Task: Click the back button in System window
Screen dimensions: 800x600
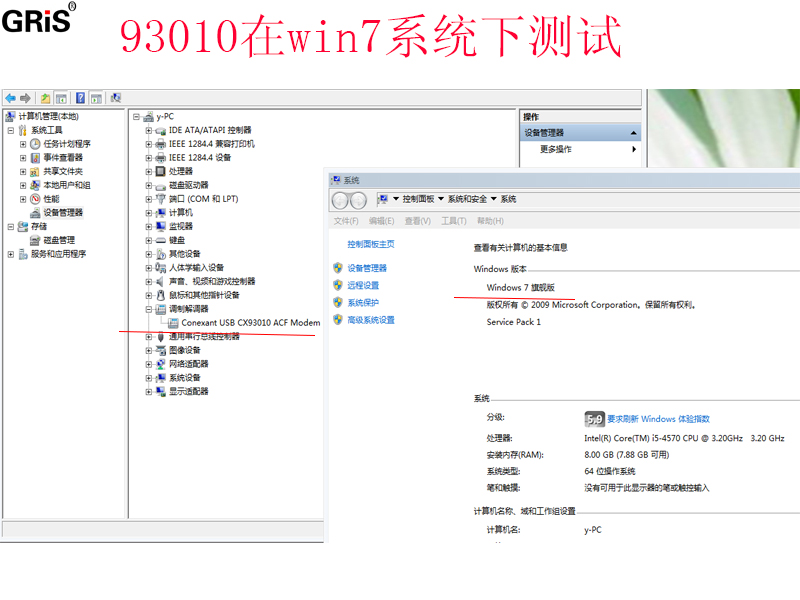Action: point(340,201)
